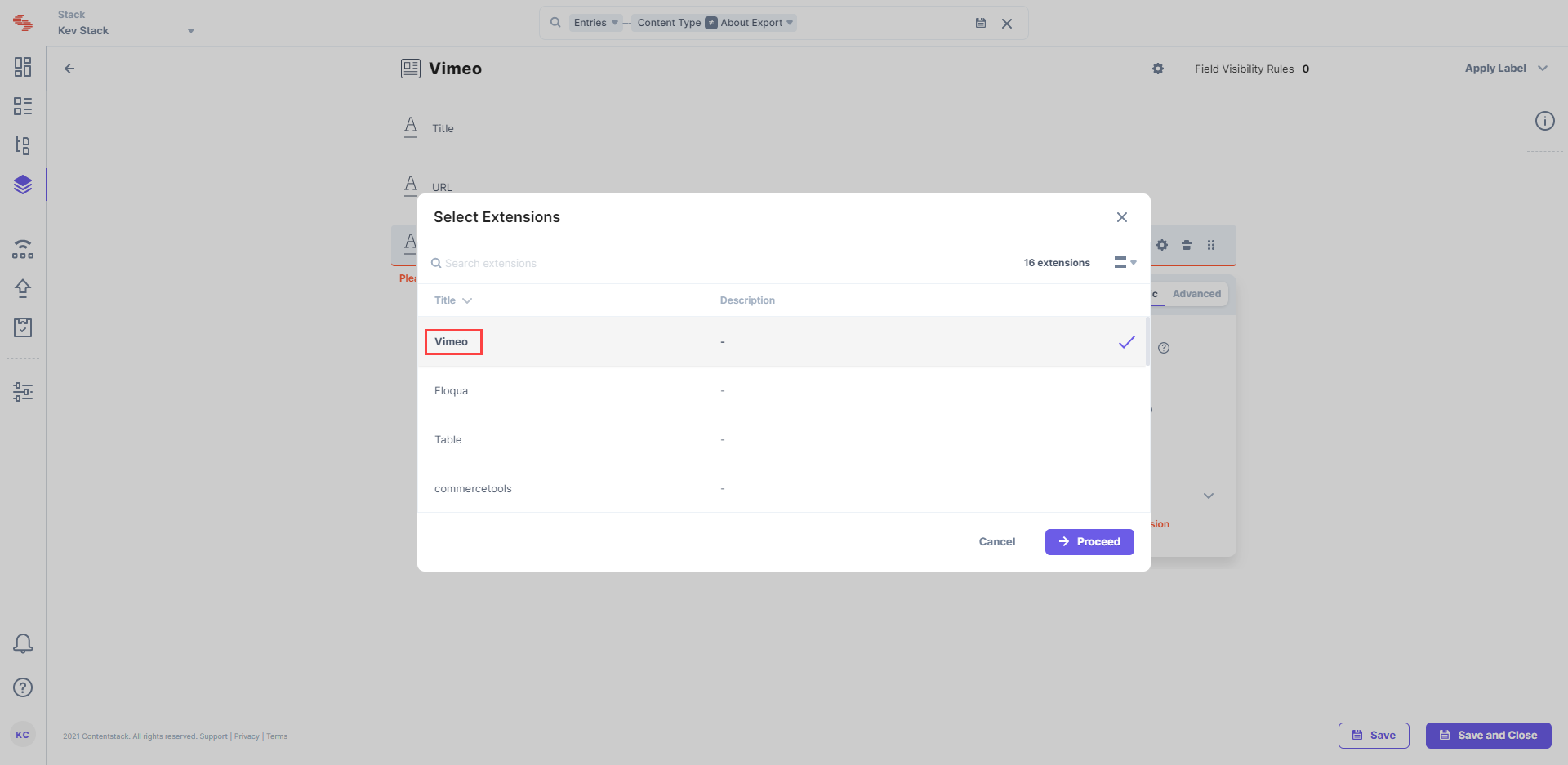This screenshot has height=765, width=1568.
Task: Open the About Export dropdown in search
Action: [x=756, y=23]
